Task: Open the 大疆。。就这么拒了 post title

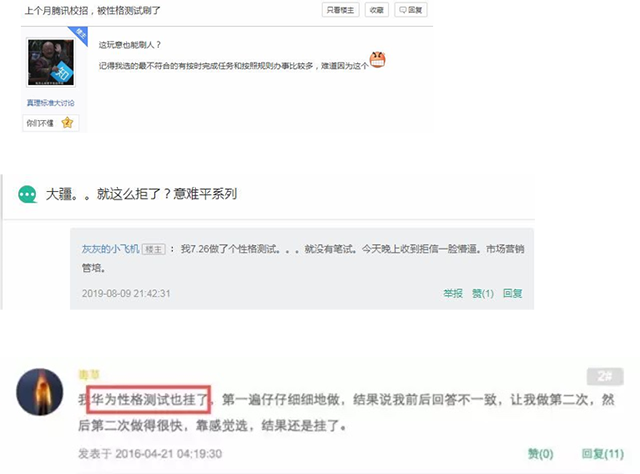Action: tap(141, 194)
